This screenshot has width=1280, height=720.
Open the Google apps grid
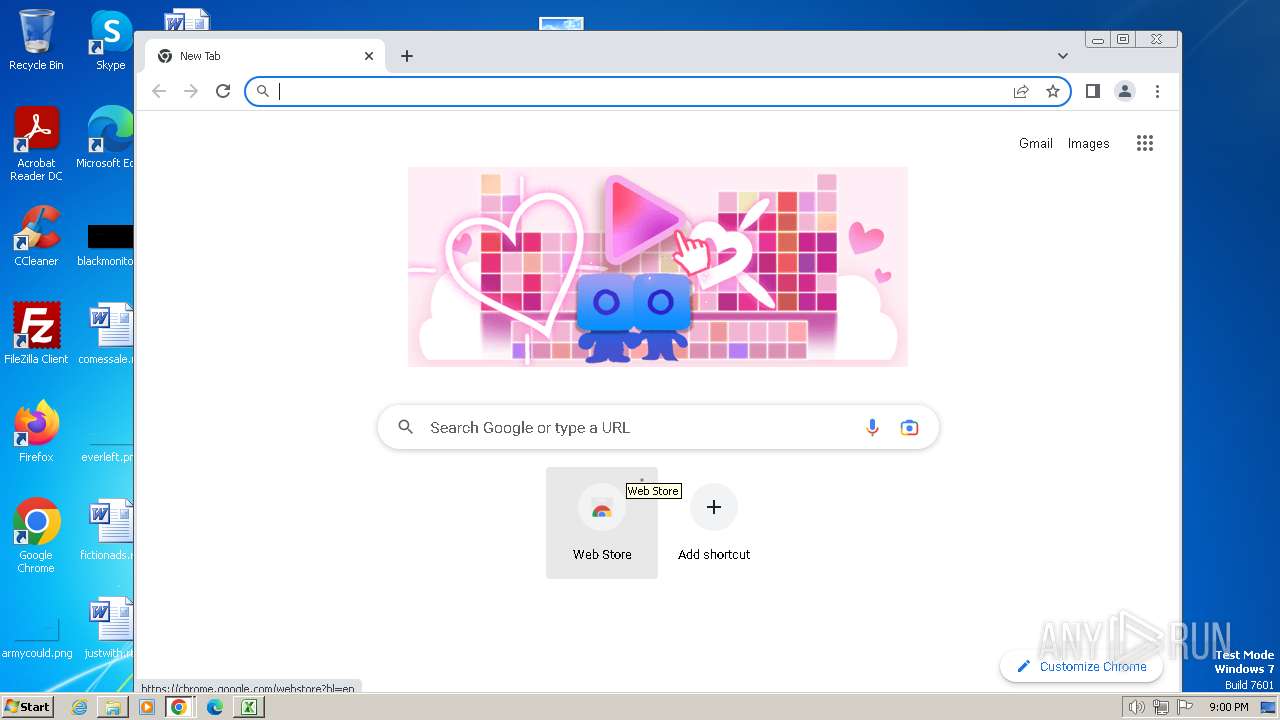[1145, 143]
